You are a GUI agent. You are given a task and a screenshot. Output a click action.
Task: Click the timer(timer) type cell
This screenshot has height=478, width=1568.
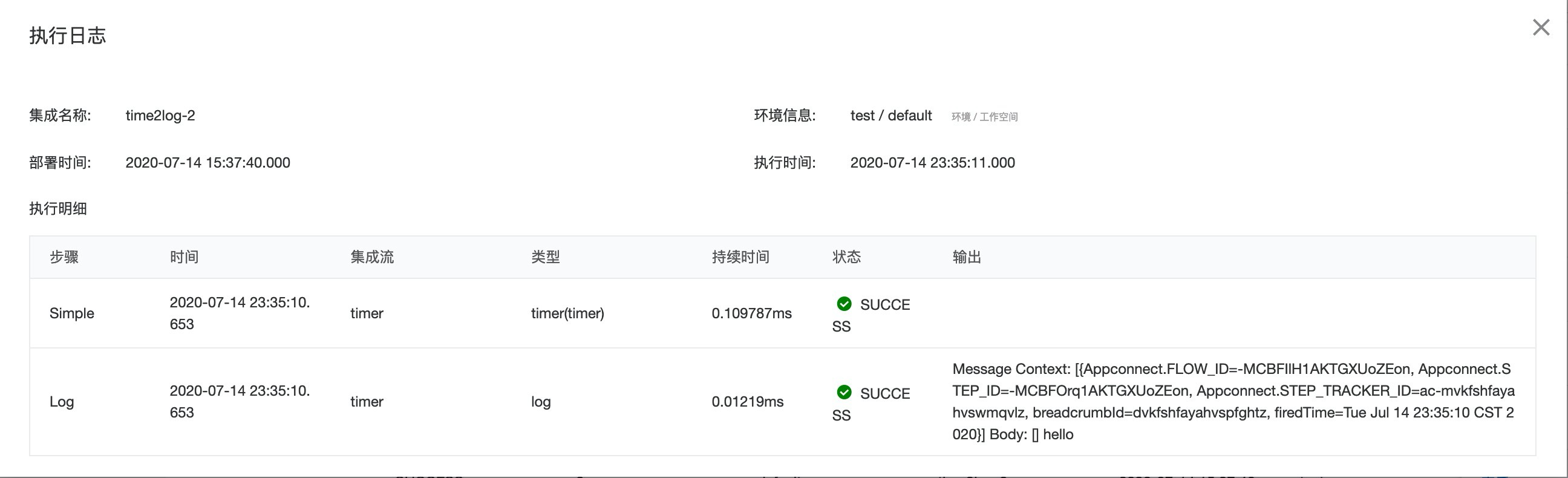pos(567,313)
